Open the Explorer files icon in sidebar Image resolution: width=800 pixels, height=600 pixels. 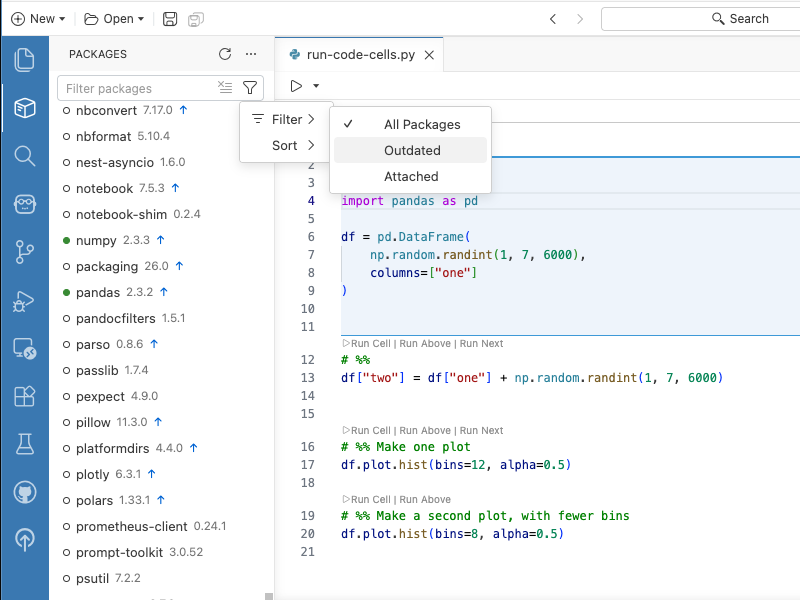pos(24,60)
